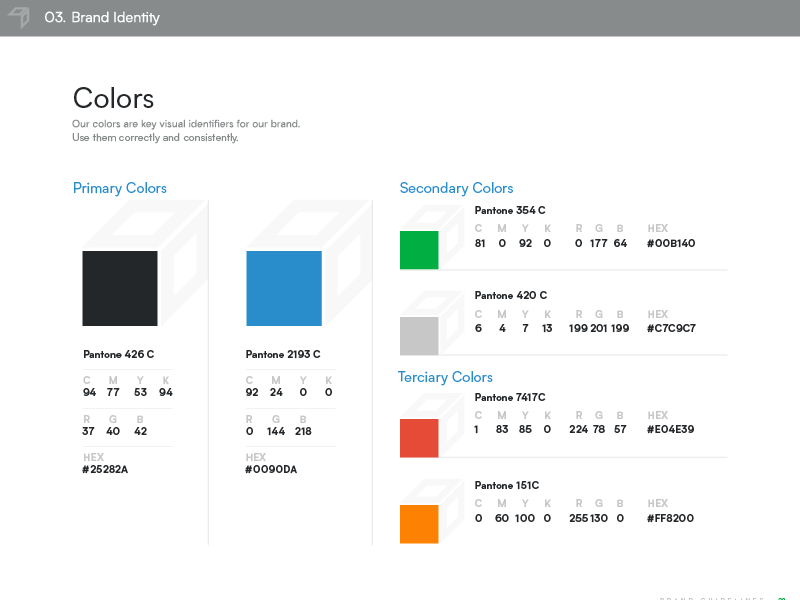Screen dimensions: 800x600
Task: Click the #0090DA hex code
Action: pyautogui.click(x=271, y=469)
